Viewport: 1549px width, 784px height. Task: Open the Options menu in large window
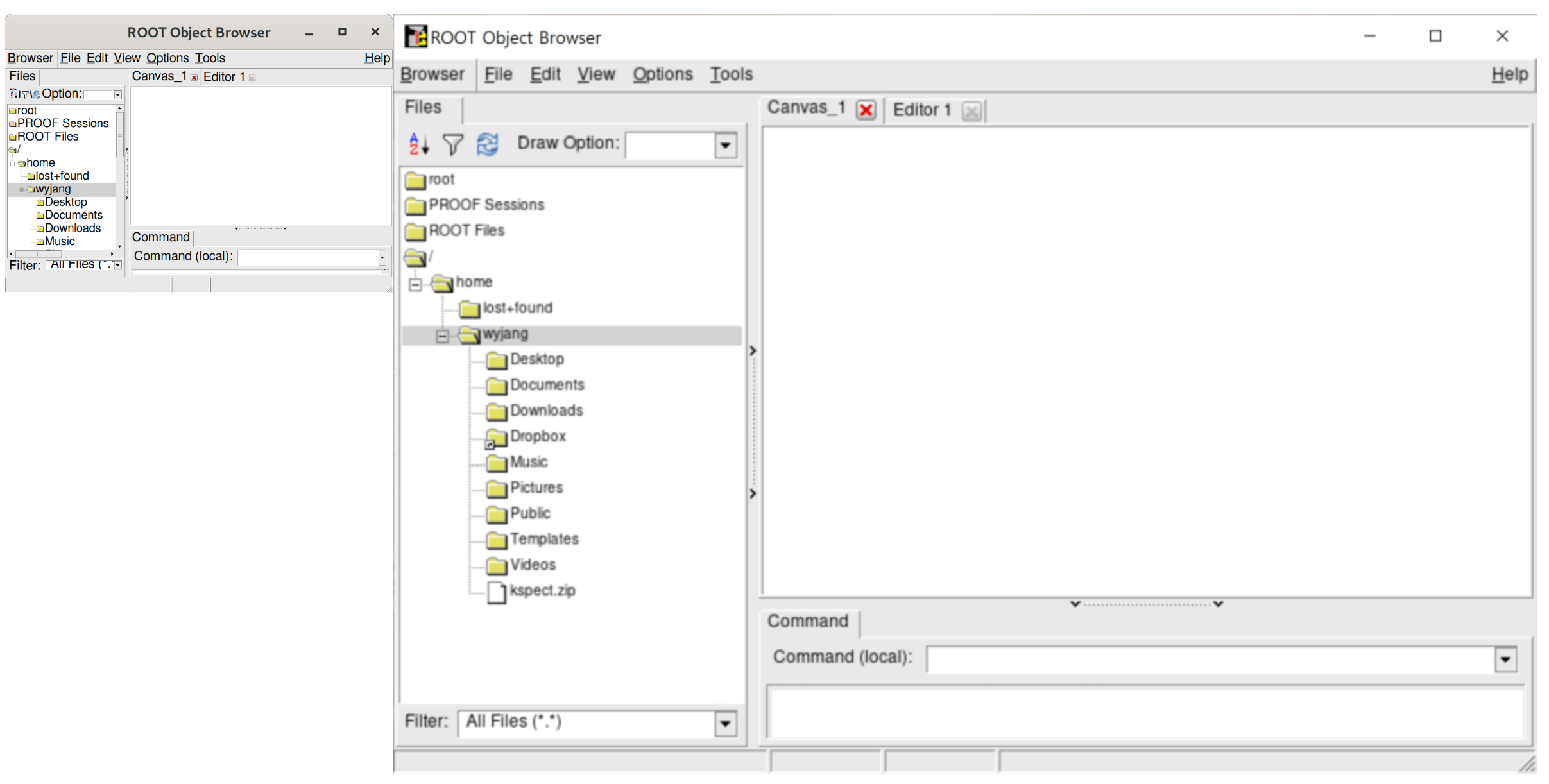[662, 74]
